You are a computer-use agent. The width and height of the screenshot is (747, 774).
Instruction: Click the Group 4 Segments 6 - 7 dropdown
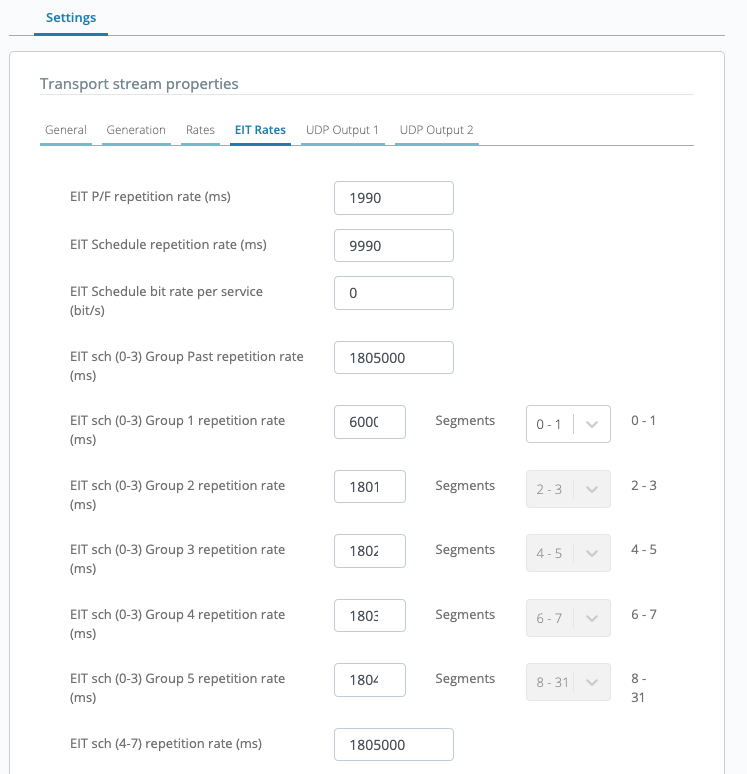(x=568, y=618)
